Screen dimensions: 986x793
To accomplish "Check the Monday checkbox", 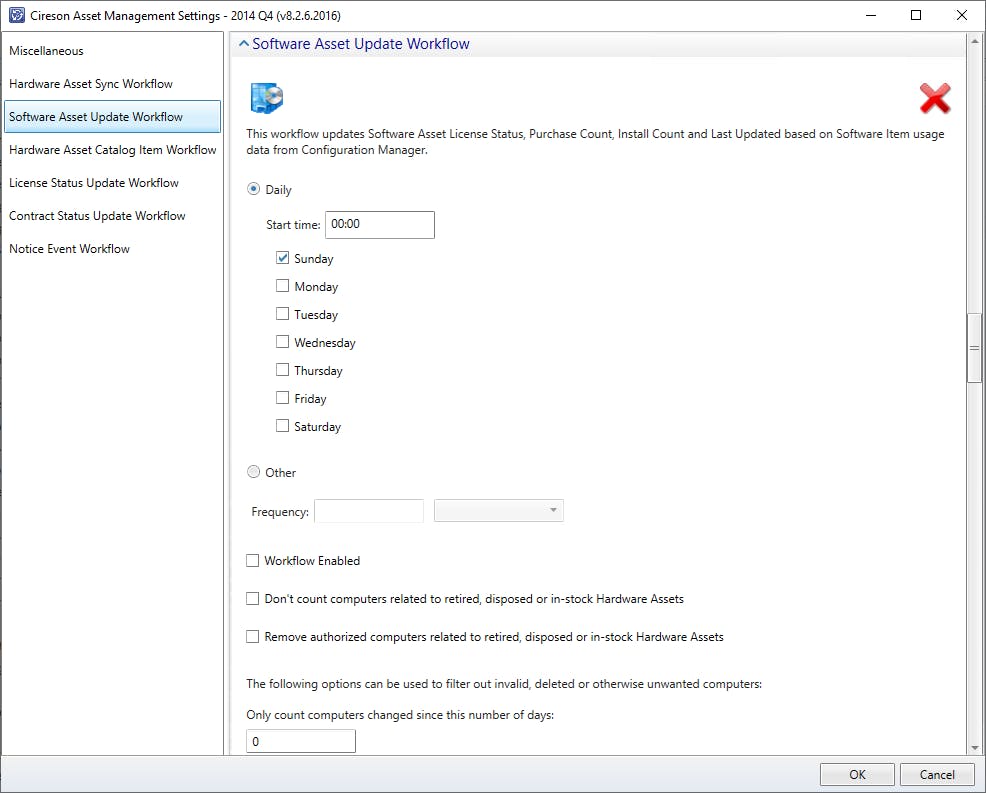I will tap(282, 286).
